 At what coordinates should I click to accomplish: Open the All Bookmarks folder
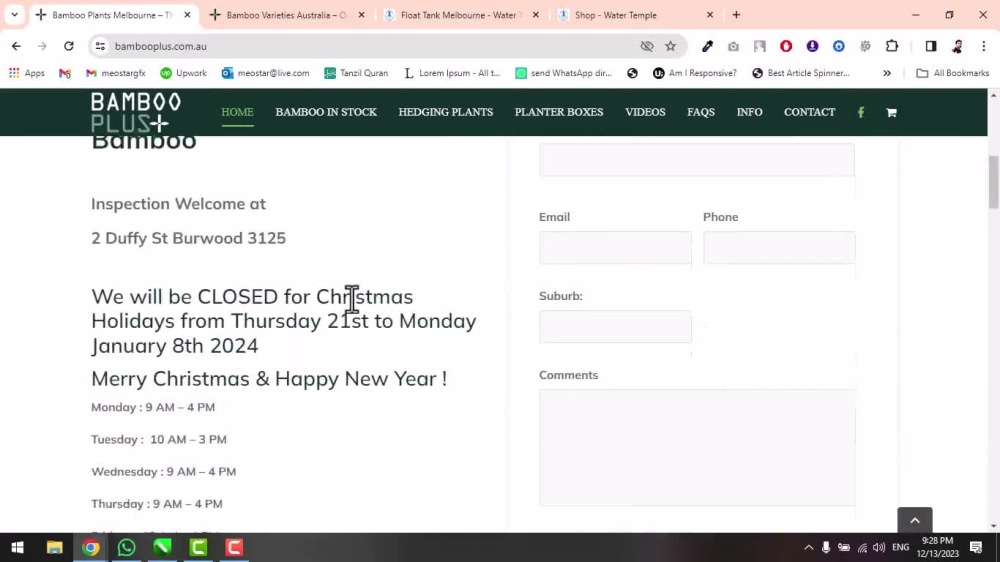(953, 73)
